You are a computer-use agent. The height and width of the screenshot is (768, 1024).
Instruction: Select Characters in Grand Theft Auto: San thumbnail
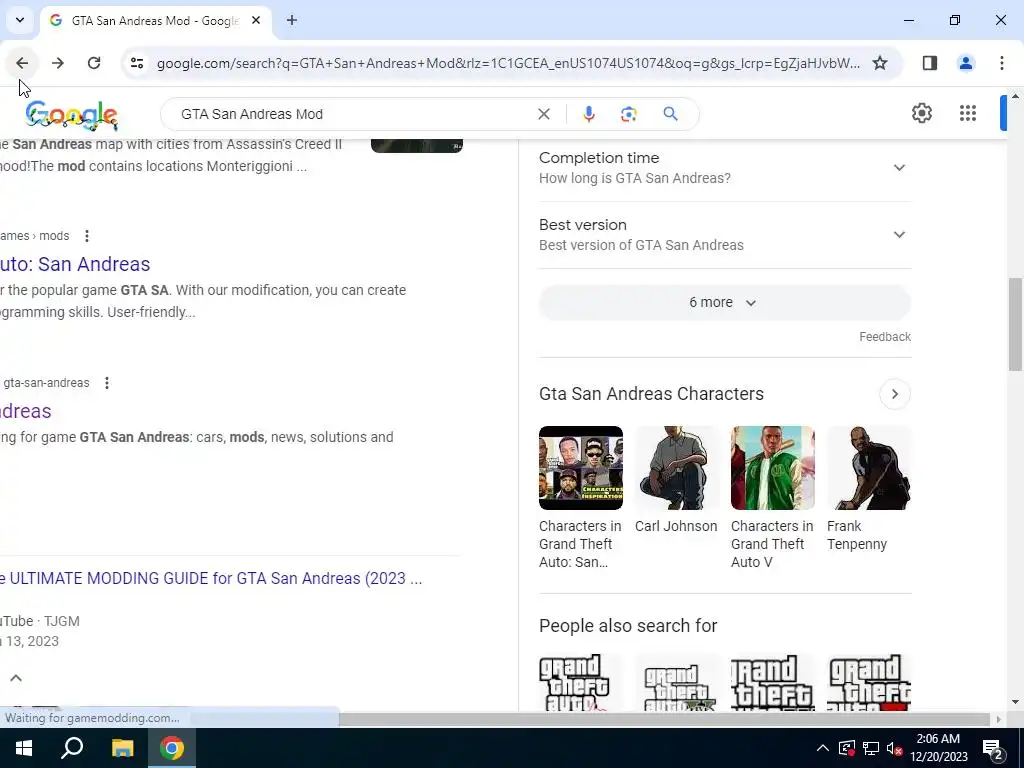click(x=581, y=468)
